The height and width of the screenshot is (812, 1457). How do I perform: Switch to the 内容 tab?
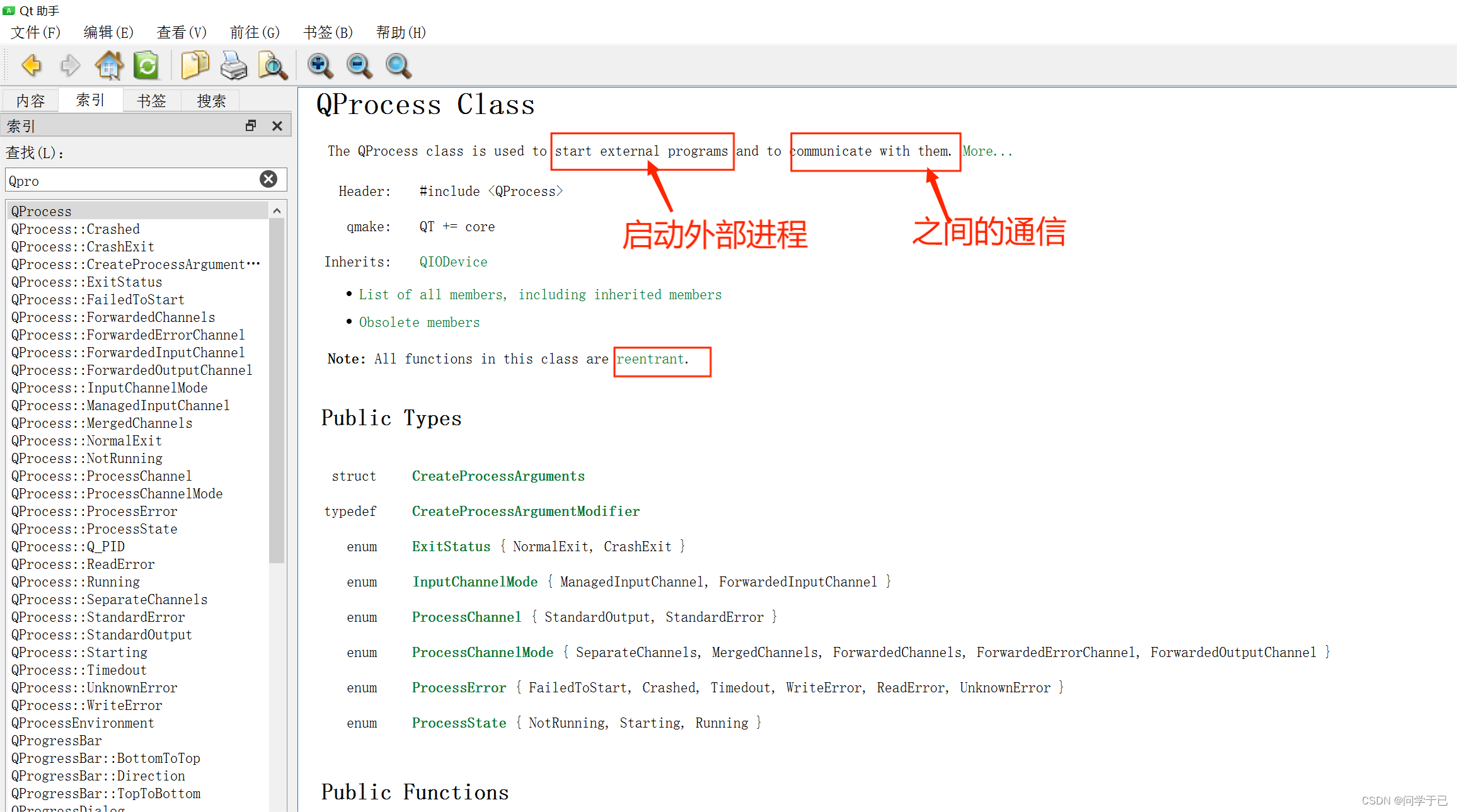[x=30, y=101]
